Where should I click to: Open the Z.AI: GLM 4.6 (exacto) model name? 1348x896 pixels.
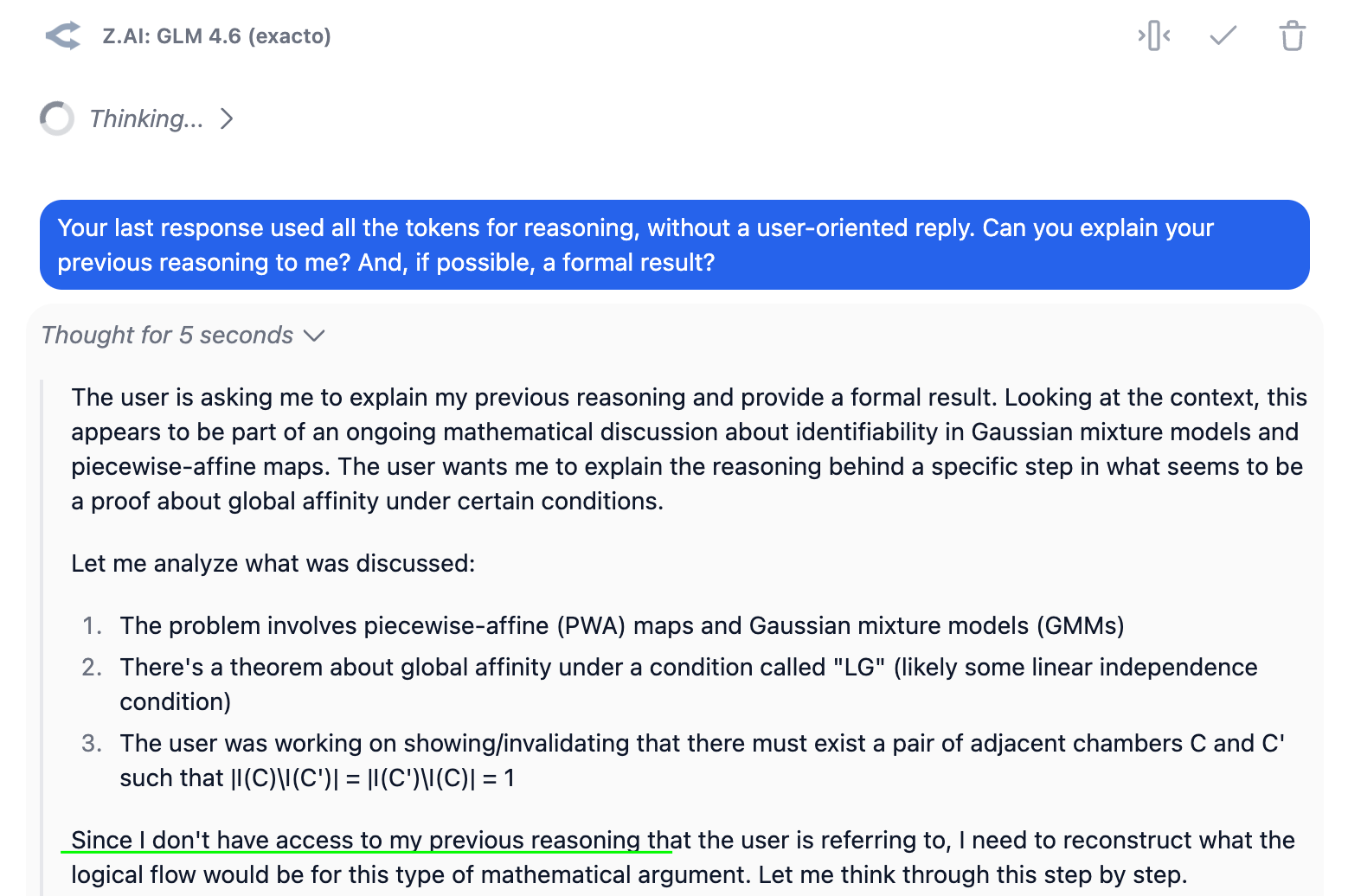[216, 36]
